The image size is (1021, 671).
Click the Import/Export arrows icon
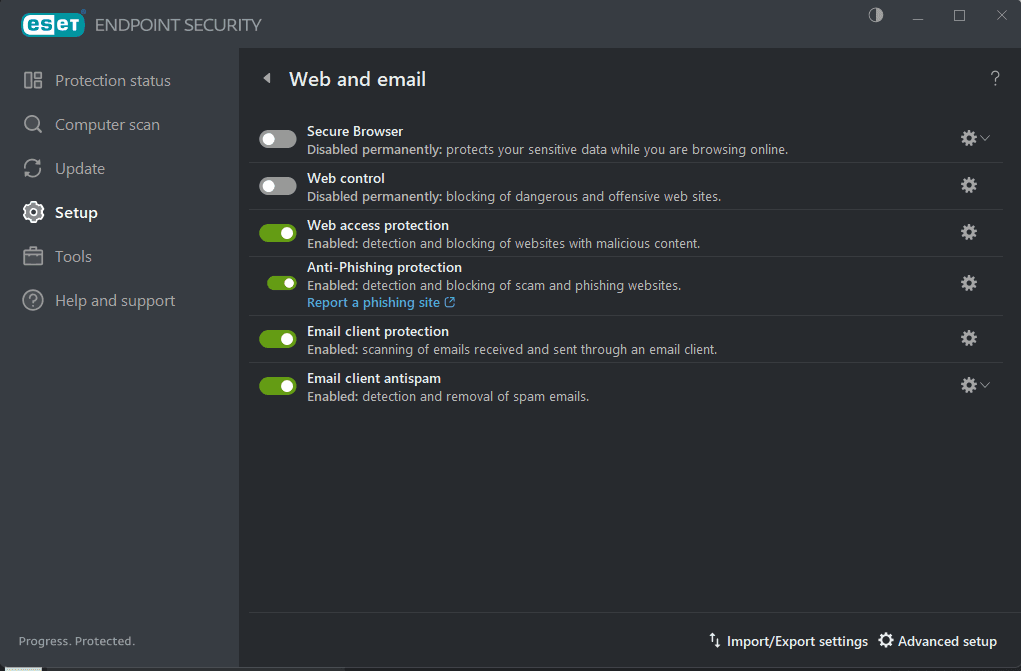[714, 640]
